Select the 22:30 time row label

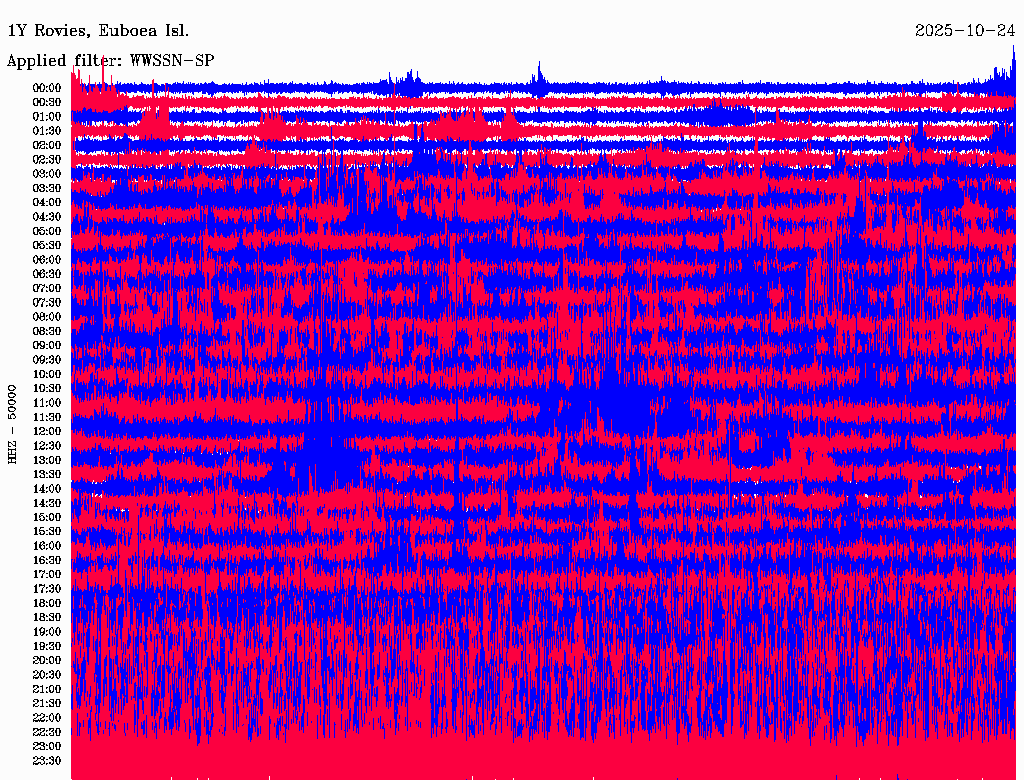pos(47,732)
